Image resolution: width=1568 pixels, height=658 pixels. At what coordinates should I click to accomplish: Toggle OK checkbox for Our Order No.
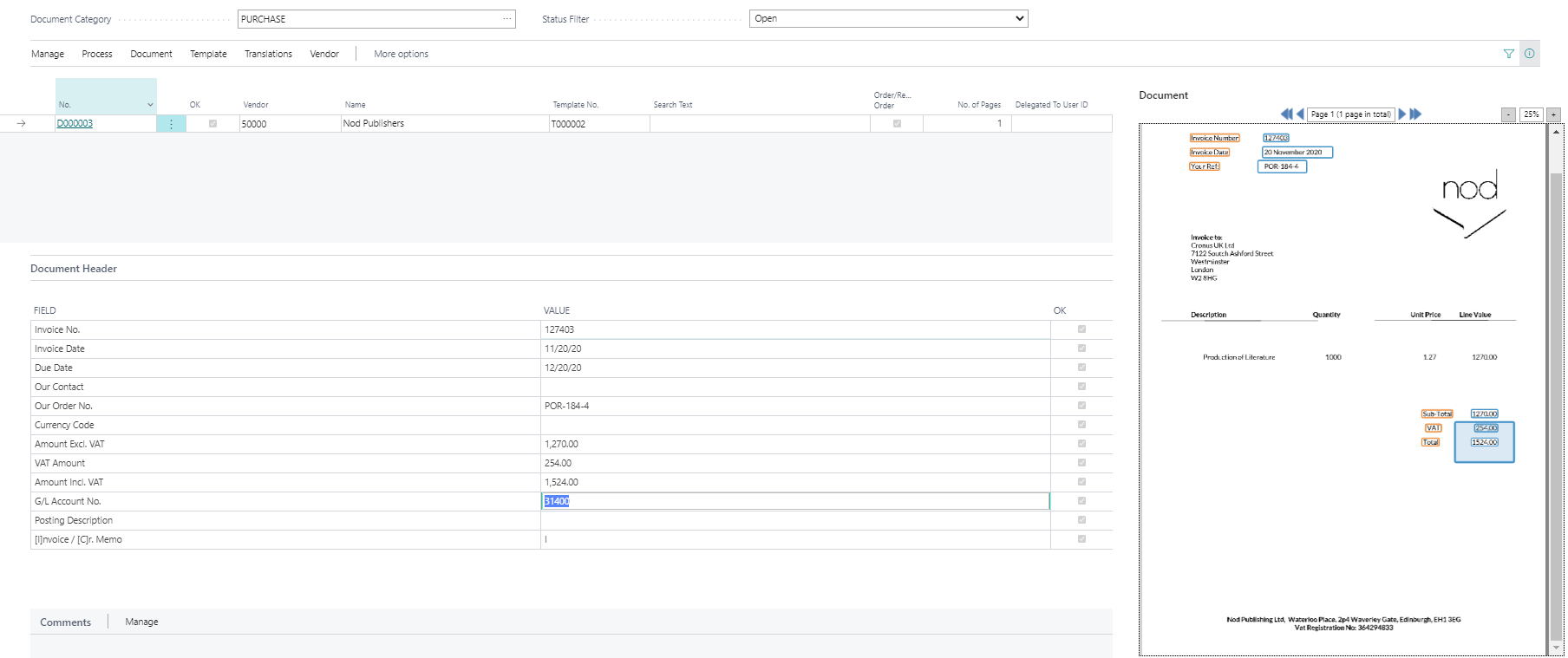point(1081,406)
